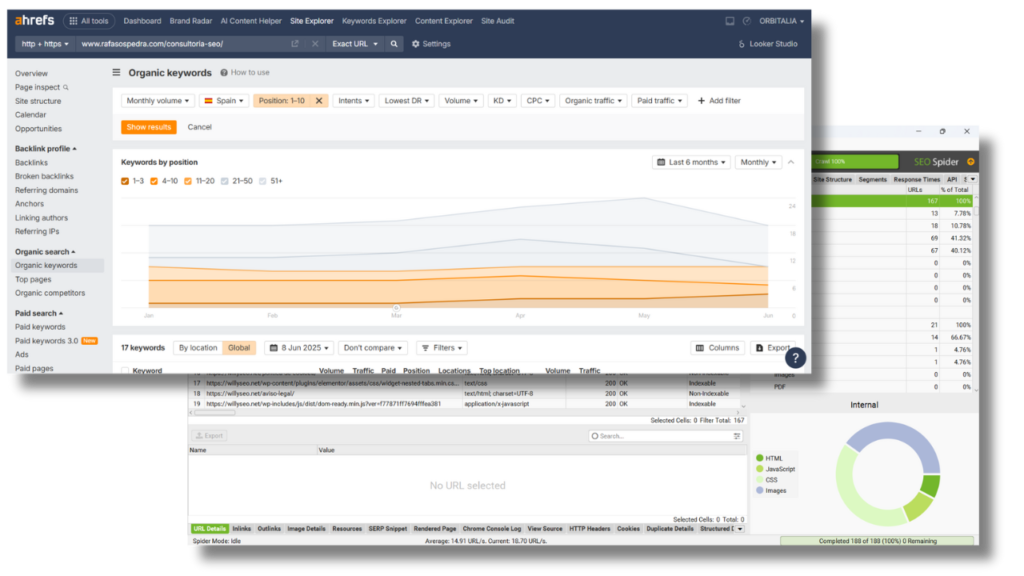Click the Add filter plus button
Image resolution: width=1024 pixels, height=576 pixels.
pyautogui.click(x=719, y=101)
